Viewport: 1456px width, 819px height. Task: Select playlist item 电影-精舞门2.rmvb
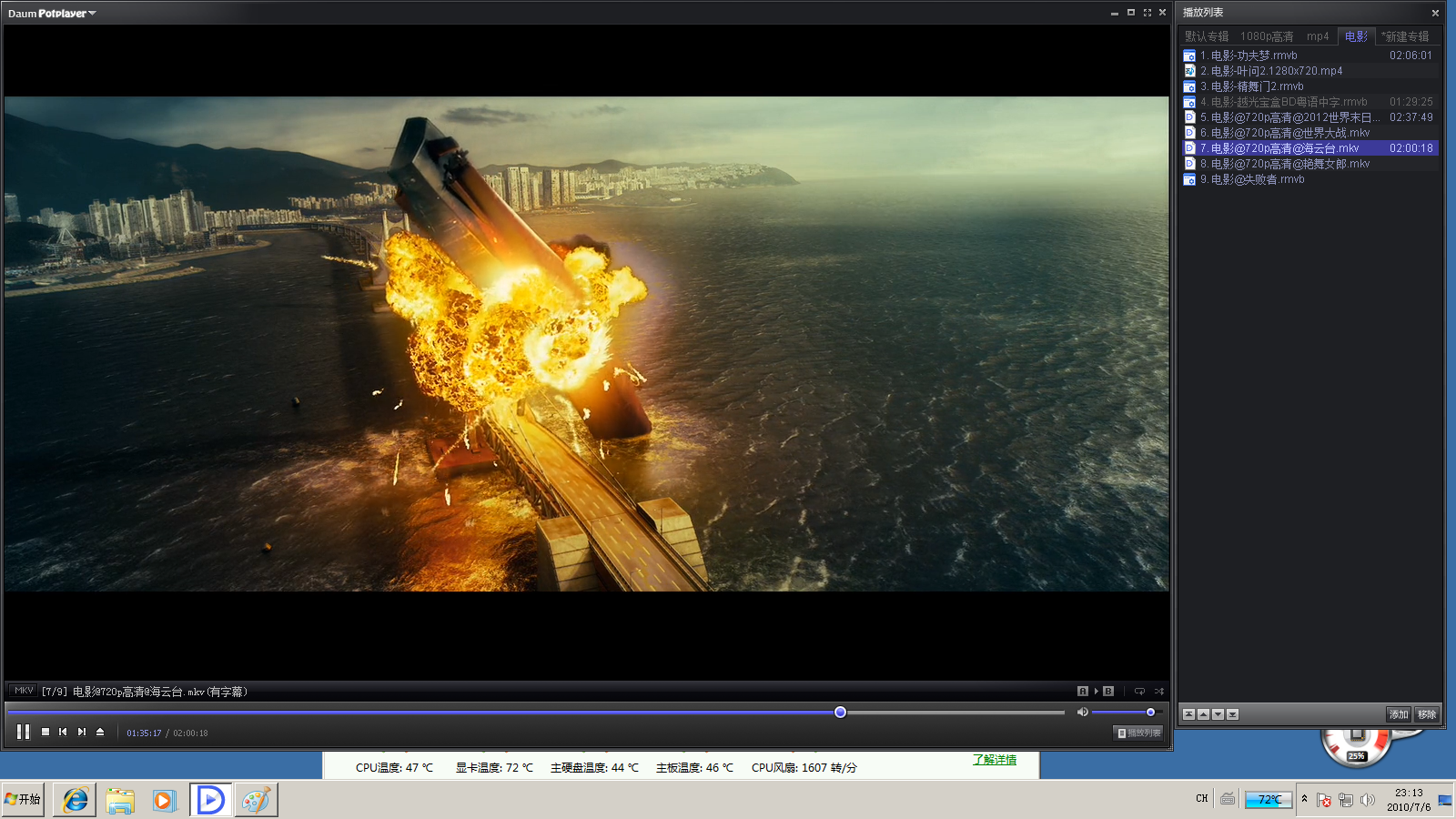pos(1310,86)
